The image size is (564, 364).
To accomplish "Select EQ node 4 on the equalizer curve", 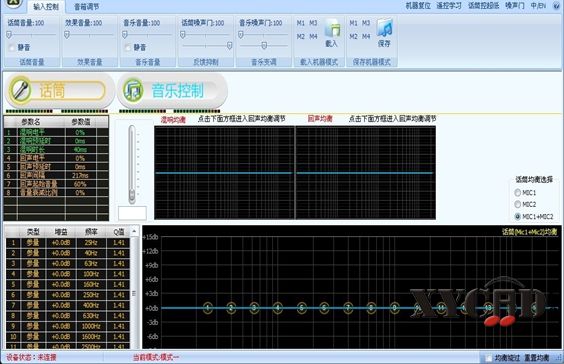I will [x=278, y=308].
